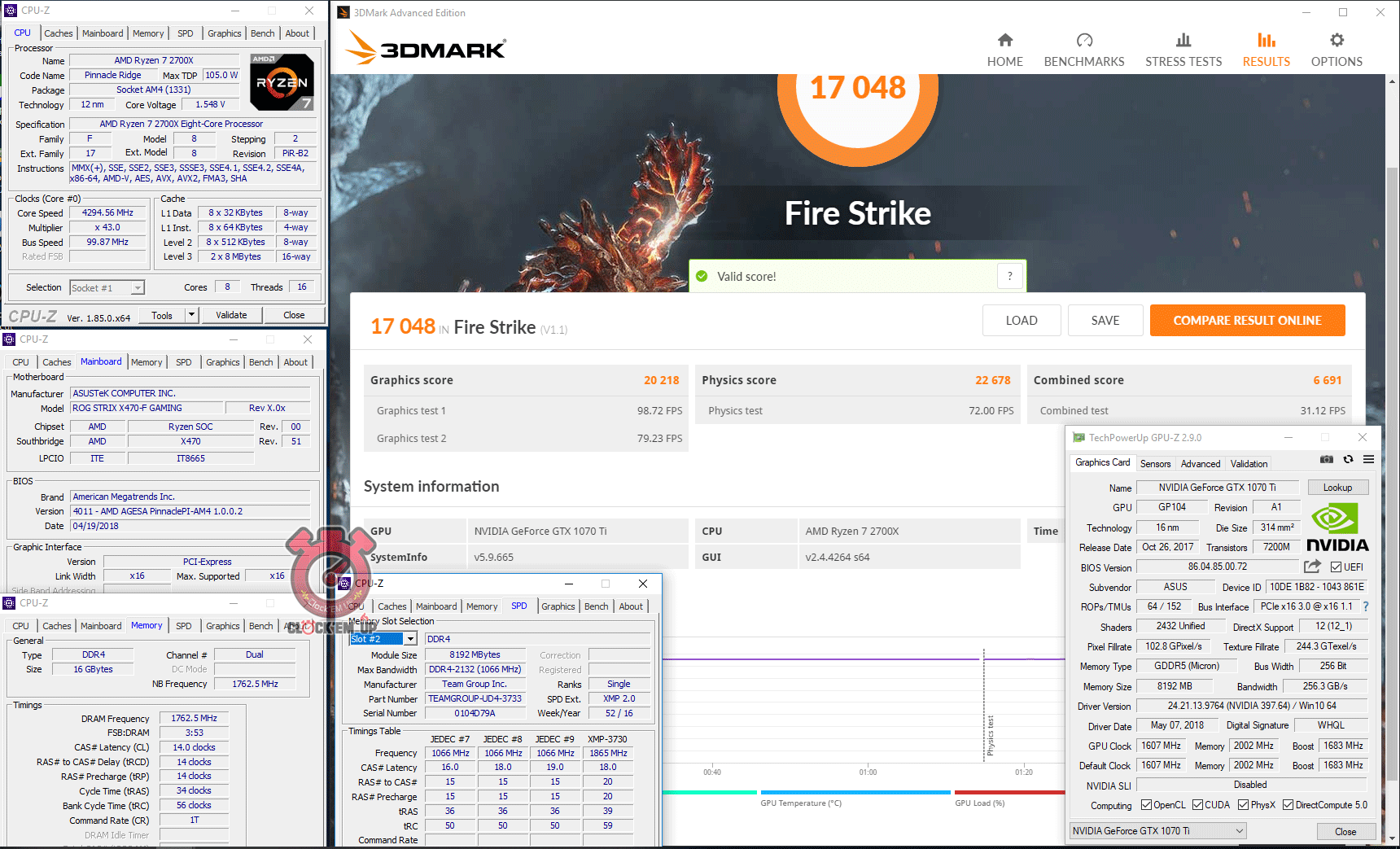
Task: Take GPU-Z screenshot with camera icon
Action: click(x=1326, y=460)
